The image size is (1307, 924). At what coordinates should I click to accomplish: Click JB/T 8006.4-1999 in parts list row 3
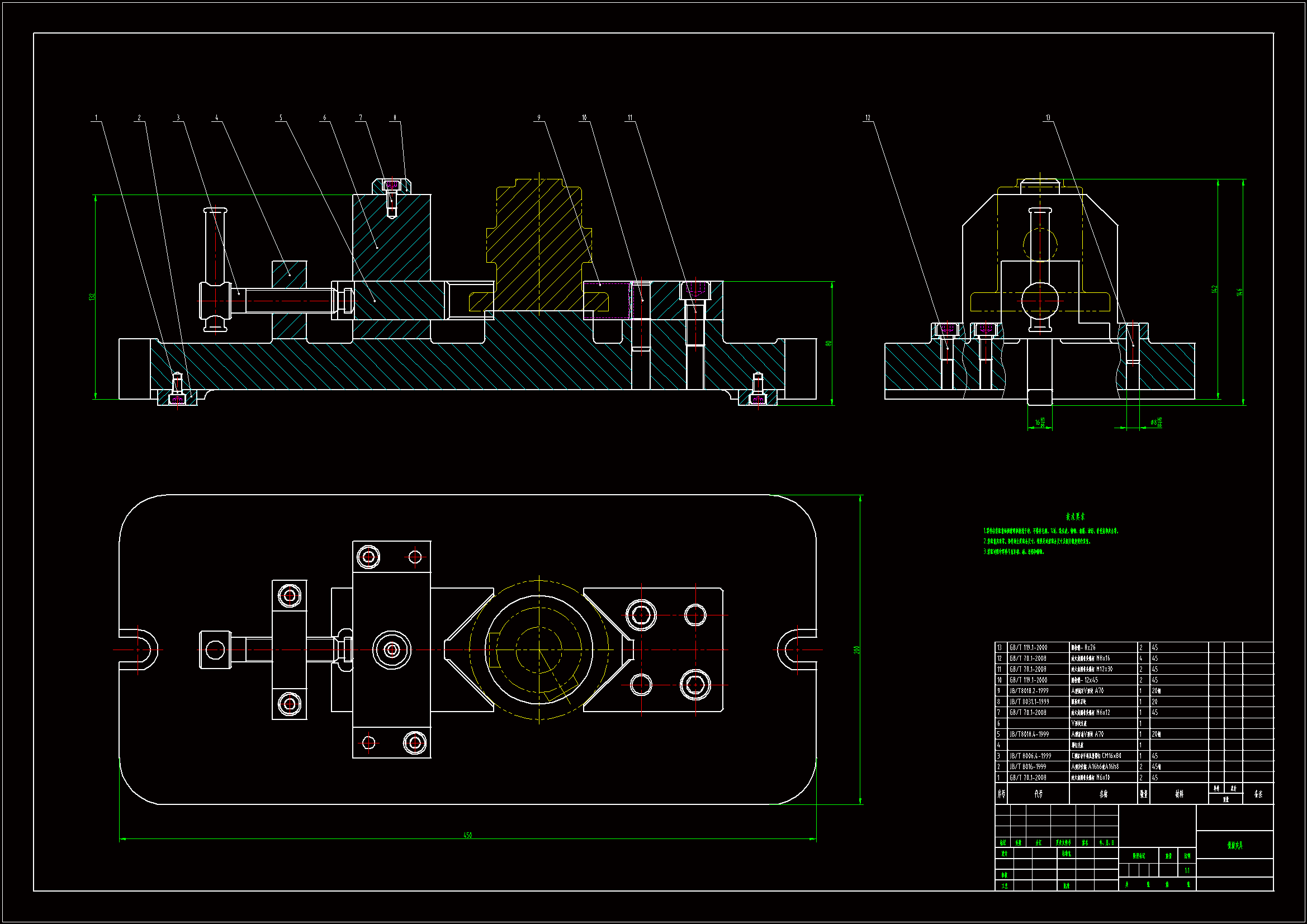(x=1030, y=756)
